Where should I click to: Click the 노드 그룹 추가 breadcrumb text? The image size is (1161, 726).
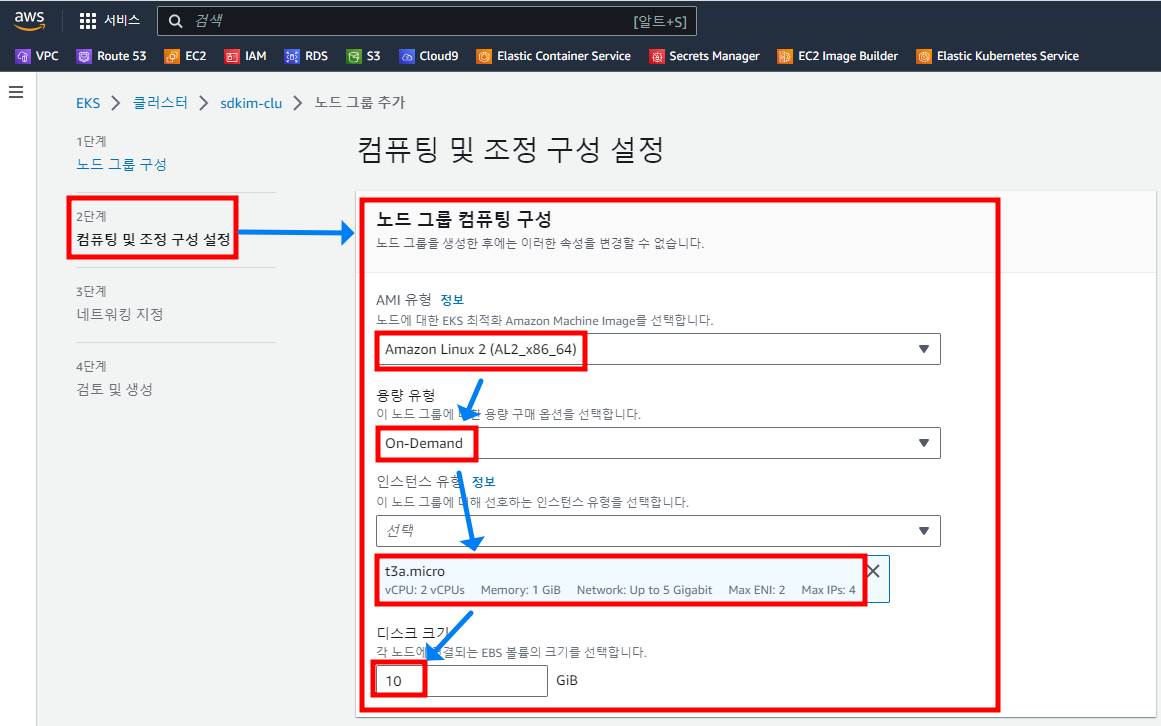(x=360, y=103)
